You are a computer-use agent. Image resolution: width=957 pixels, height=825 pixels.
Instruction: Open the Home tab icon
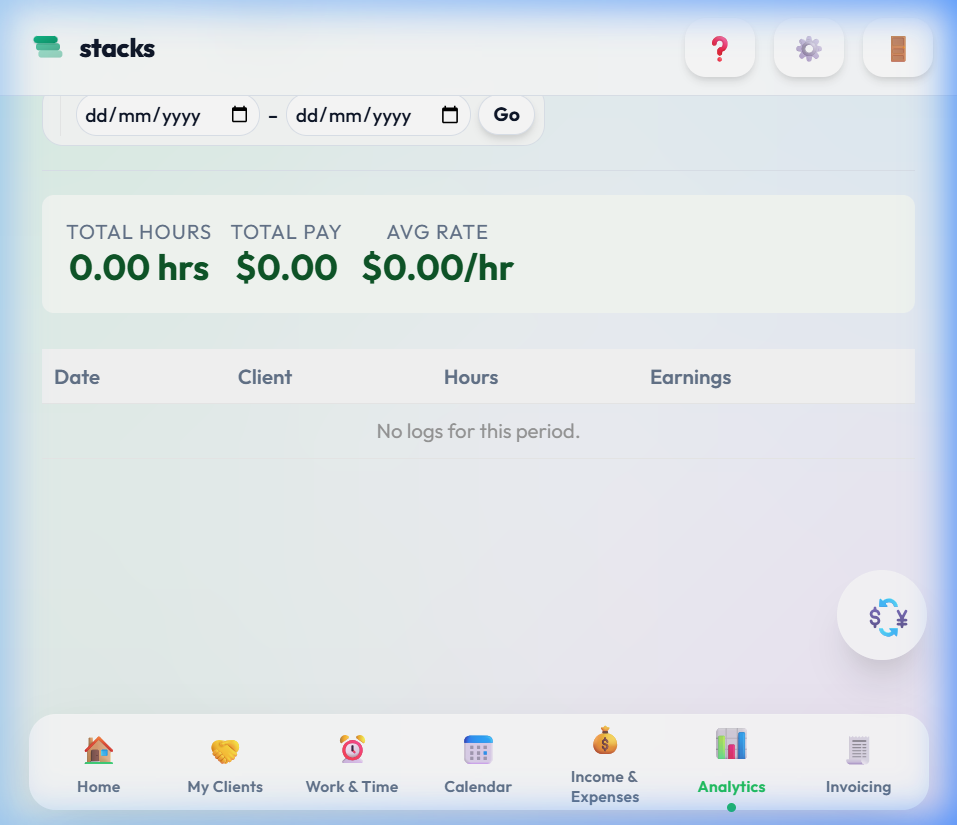pos(98,749)
